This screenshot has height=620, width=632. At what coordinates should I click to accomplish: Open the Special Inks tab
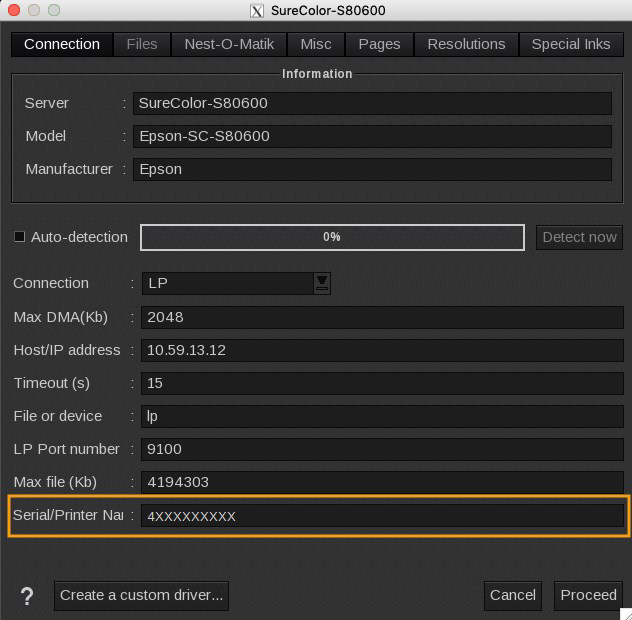571,44
